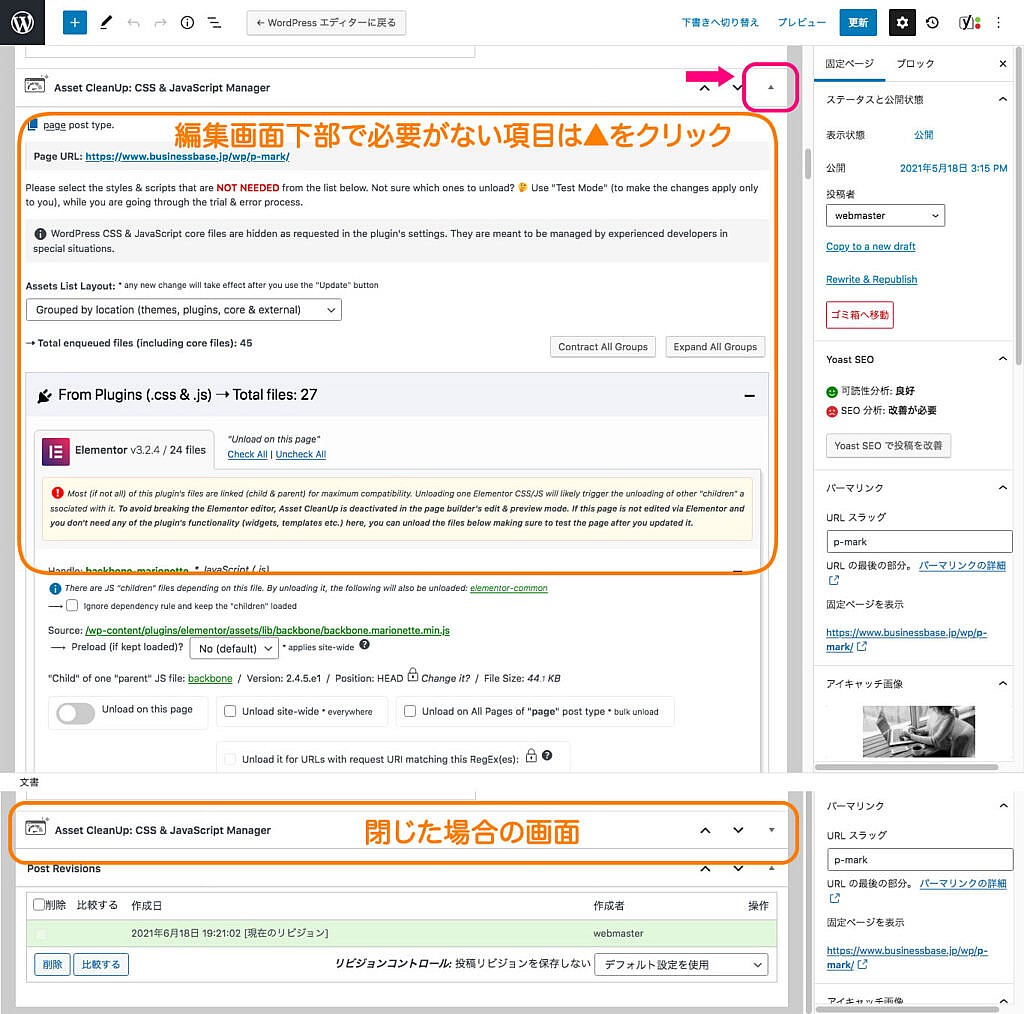Toggle the 'Unload on this page' switch
This screenshot has height=1014, width=1024.
pyautogui.click(x=80, y=712)
